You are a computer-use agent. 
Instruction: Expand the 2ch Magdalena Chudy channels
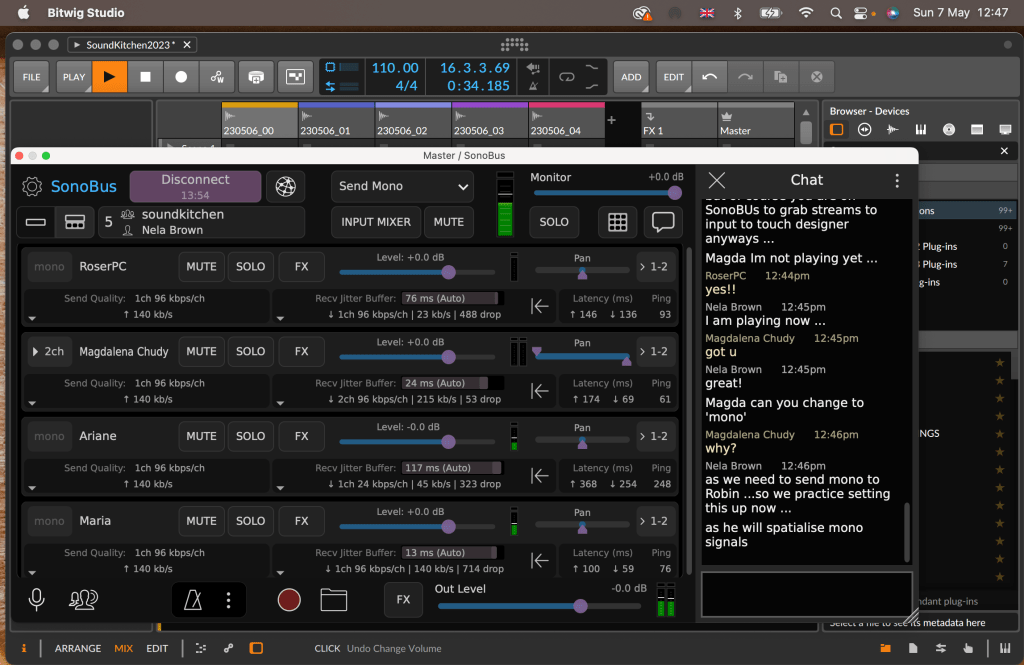(48, 352)
